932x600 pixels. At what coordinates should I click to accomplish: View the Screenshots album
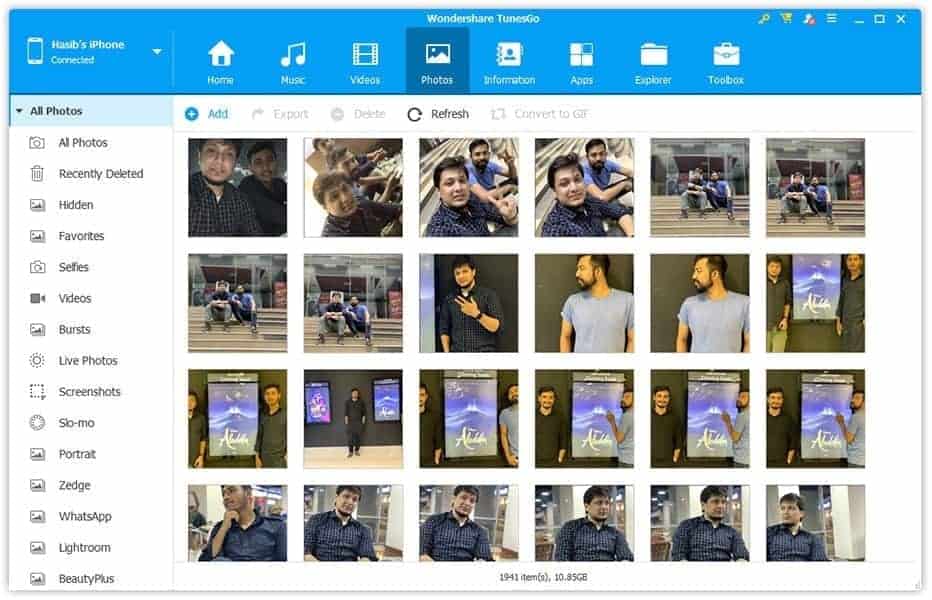point(91,391)
